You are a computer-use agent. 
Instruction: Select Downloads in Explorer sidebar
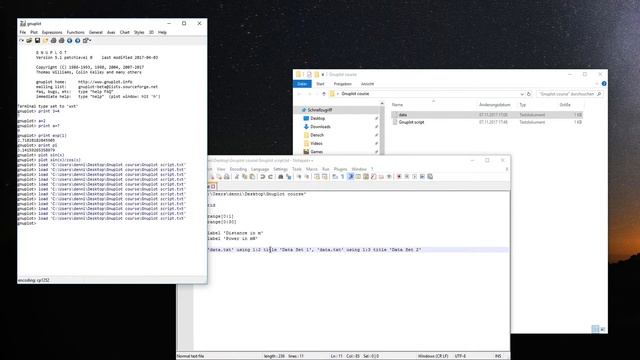(320, 127)
